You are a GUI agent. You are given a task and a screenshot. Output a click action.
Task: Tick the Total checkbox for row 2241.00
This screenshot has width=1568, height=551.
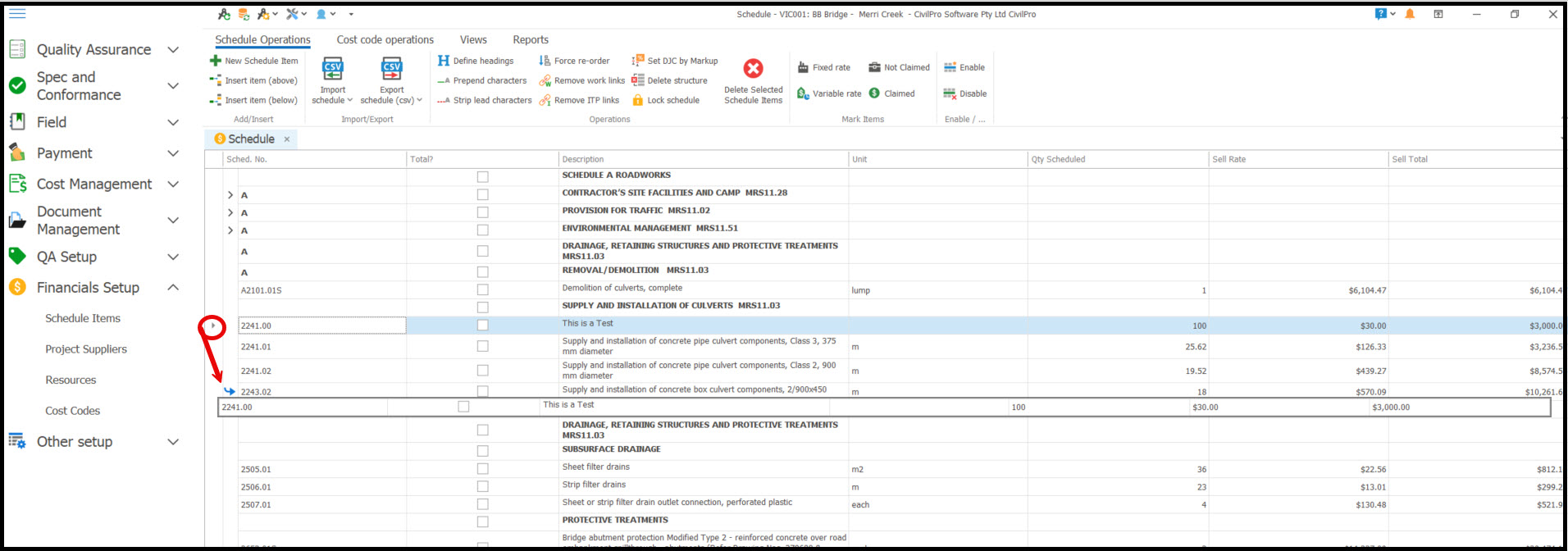(x=482, y=326)
